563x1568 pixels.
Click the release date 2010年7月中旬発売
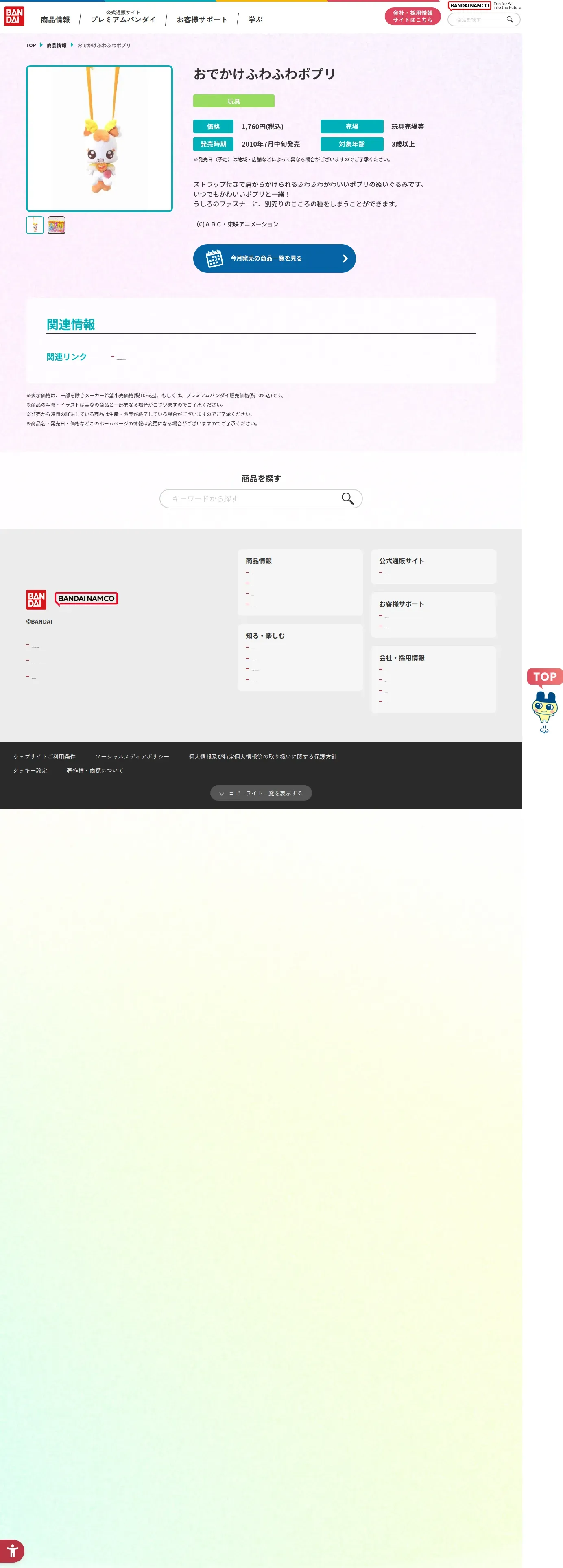tap(271, 144)
